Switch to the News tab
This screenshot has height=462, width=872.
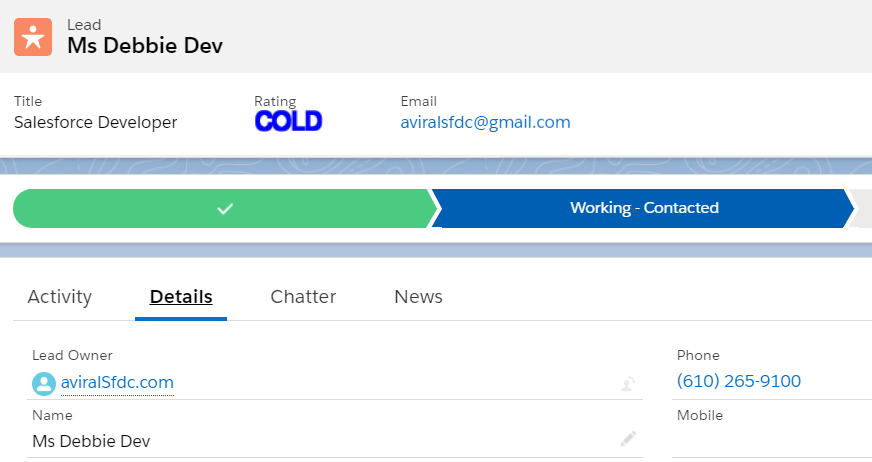418,297
